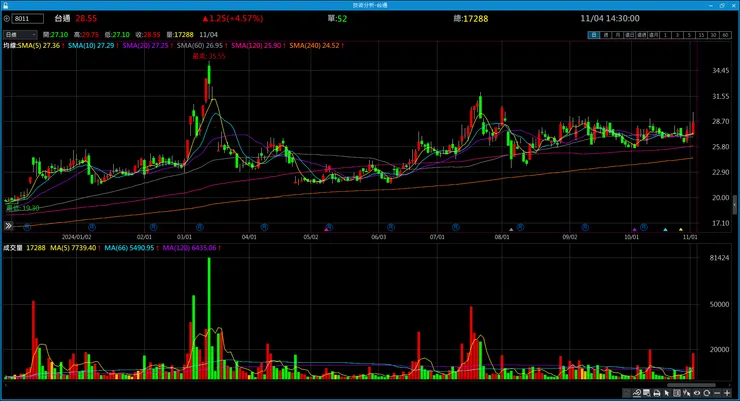Viewport: 740px width, 401px height.
Task: Click the indicator settings cursor icon
Action: click(x=687, y=393)
